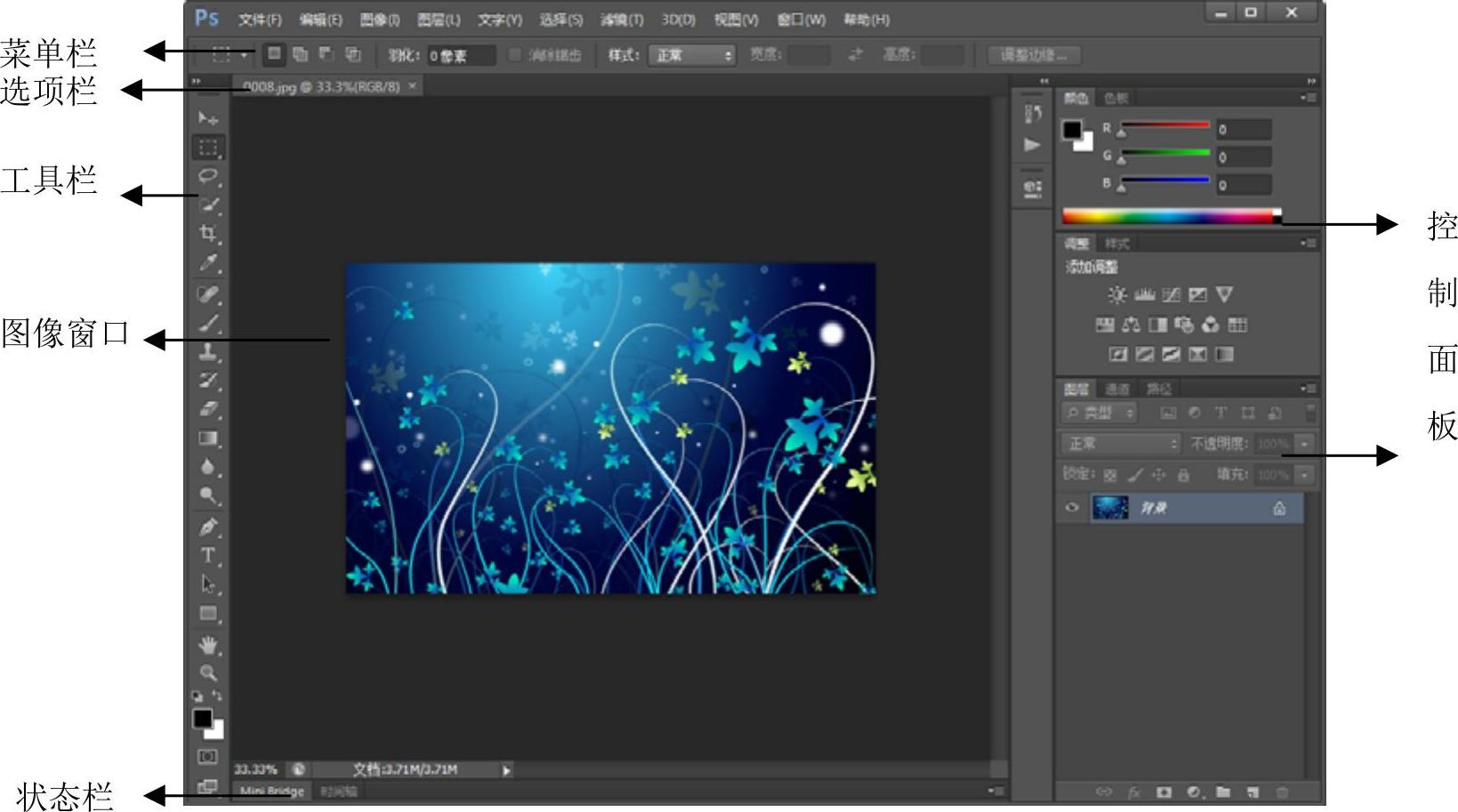This screenshot has height=812, width=1458.
Task: Select the Crop tool
Action: tap(208, 234)
